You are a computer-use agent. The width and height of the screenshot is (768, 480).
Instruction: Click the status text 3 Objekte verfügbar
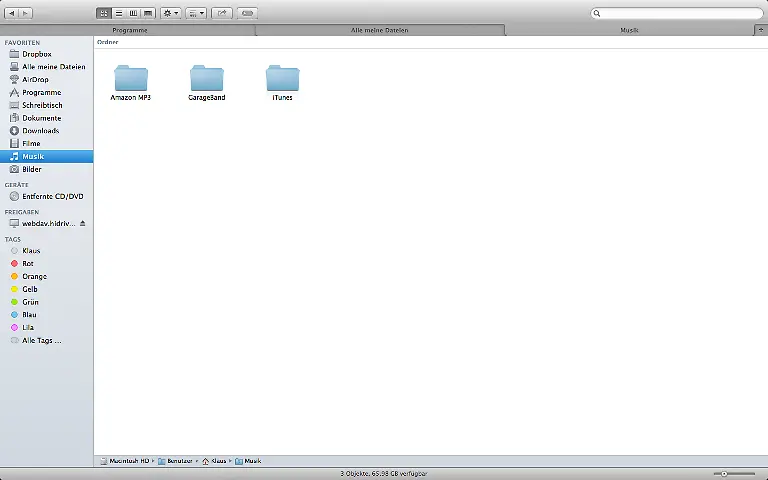[x=384, y=474]
